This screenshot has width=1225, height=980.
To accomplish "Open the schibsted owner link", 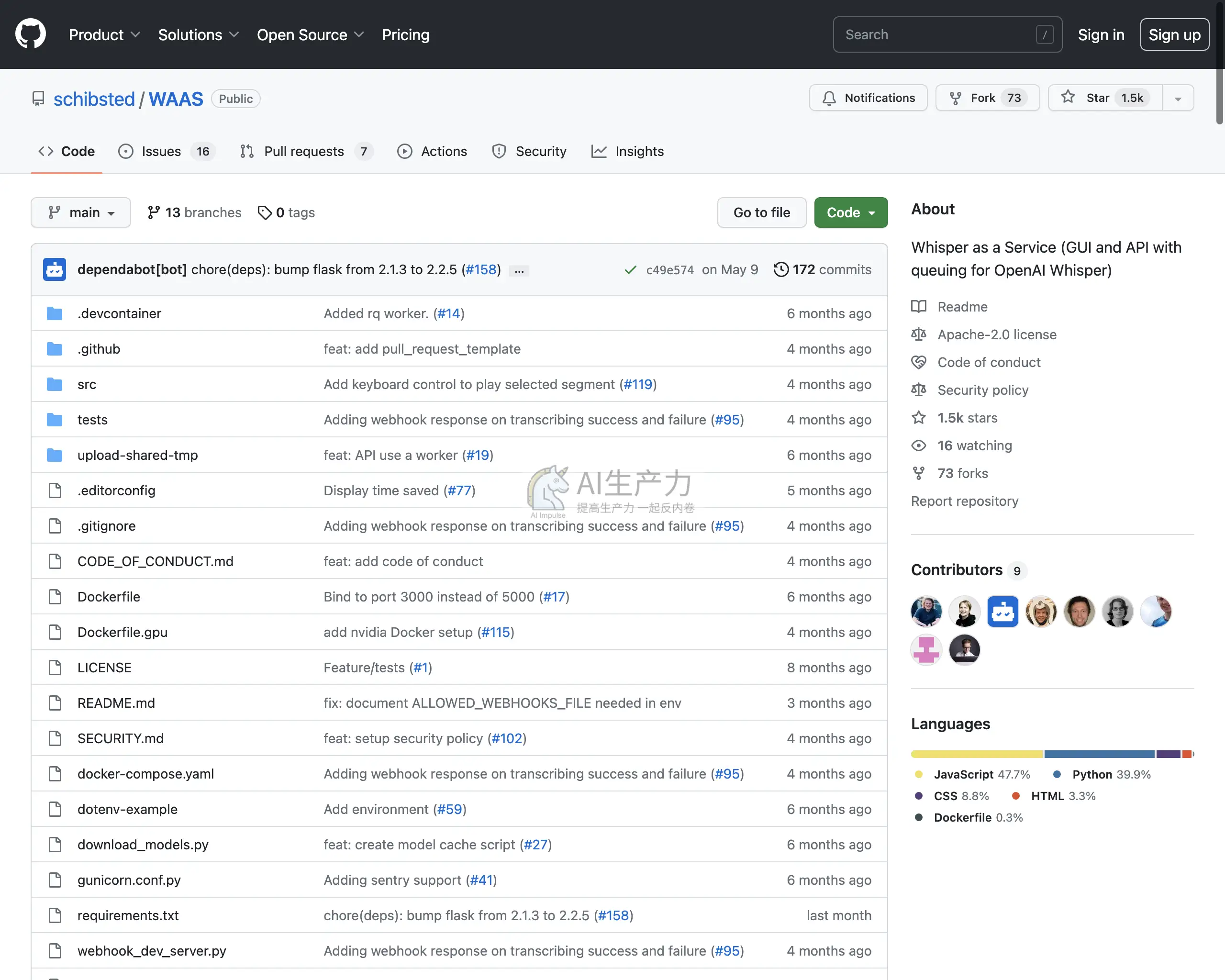I will [x=94, y=99].
